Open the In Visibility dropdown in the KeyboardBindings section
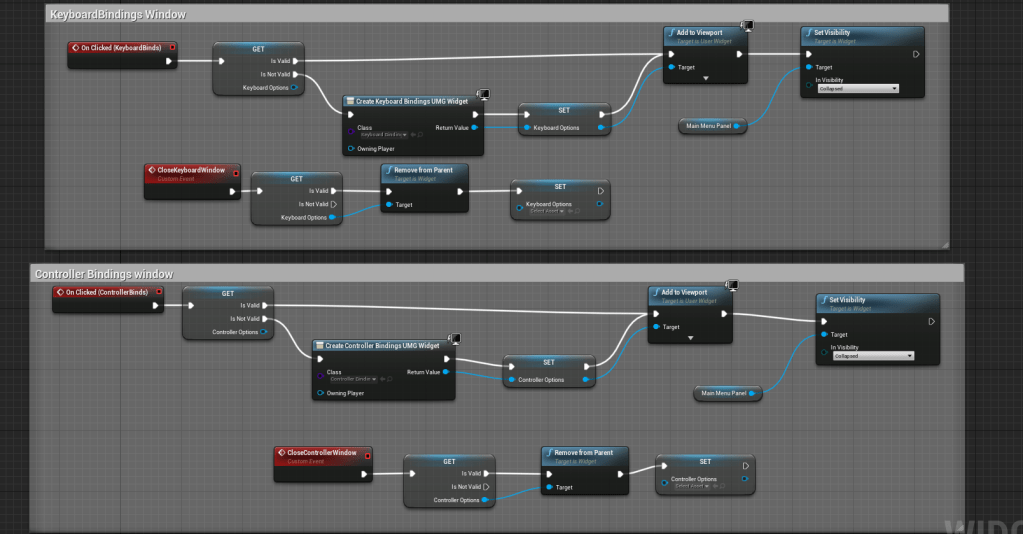The height and width of the screenshot is (534, 1023). pyautogui.click(x=857, y=89)
